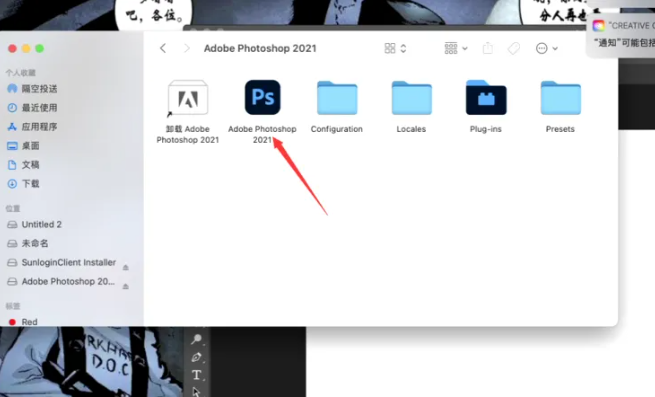Click the Adobe Photoshop 2021 window title

[x=260, y=48]
